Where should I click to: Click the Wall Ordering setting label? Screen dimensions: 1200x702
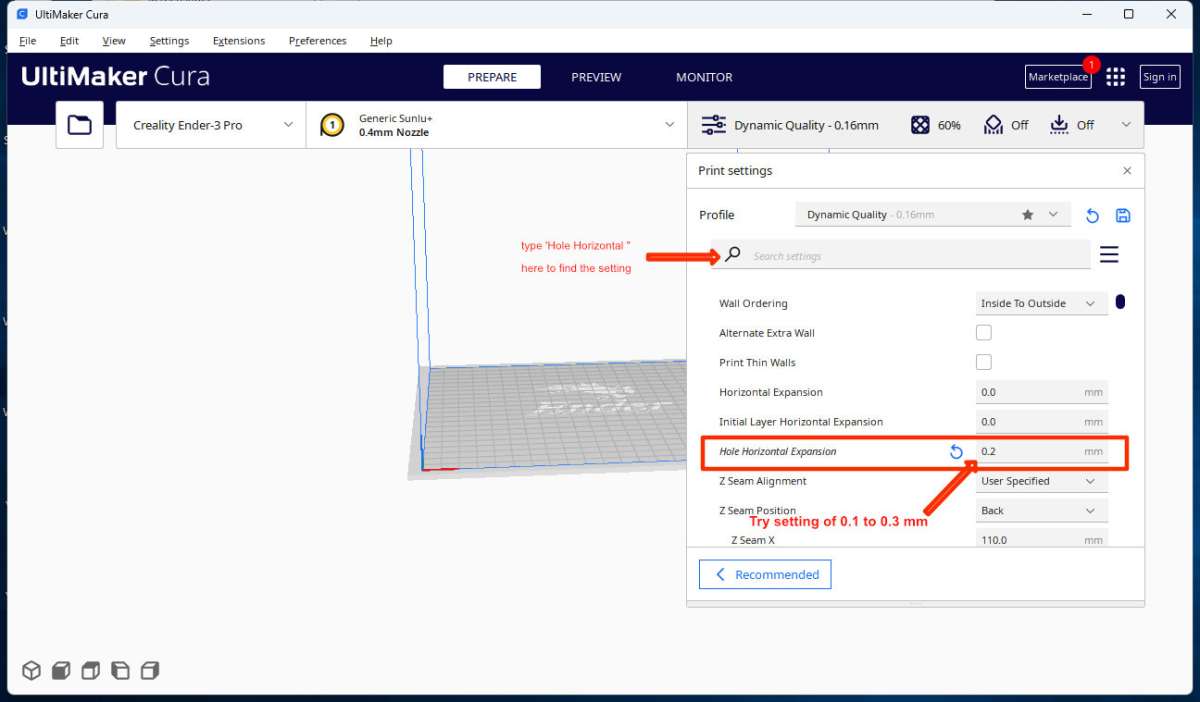753,303
